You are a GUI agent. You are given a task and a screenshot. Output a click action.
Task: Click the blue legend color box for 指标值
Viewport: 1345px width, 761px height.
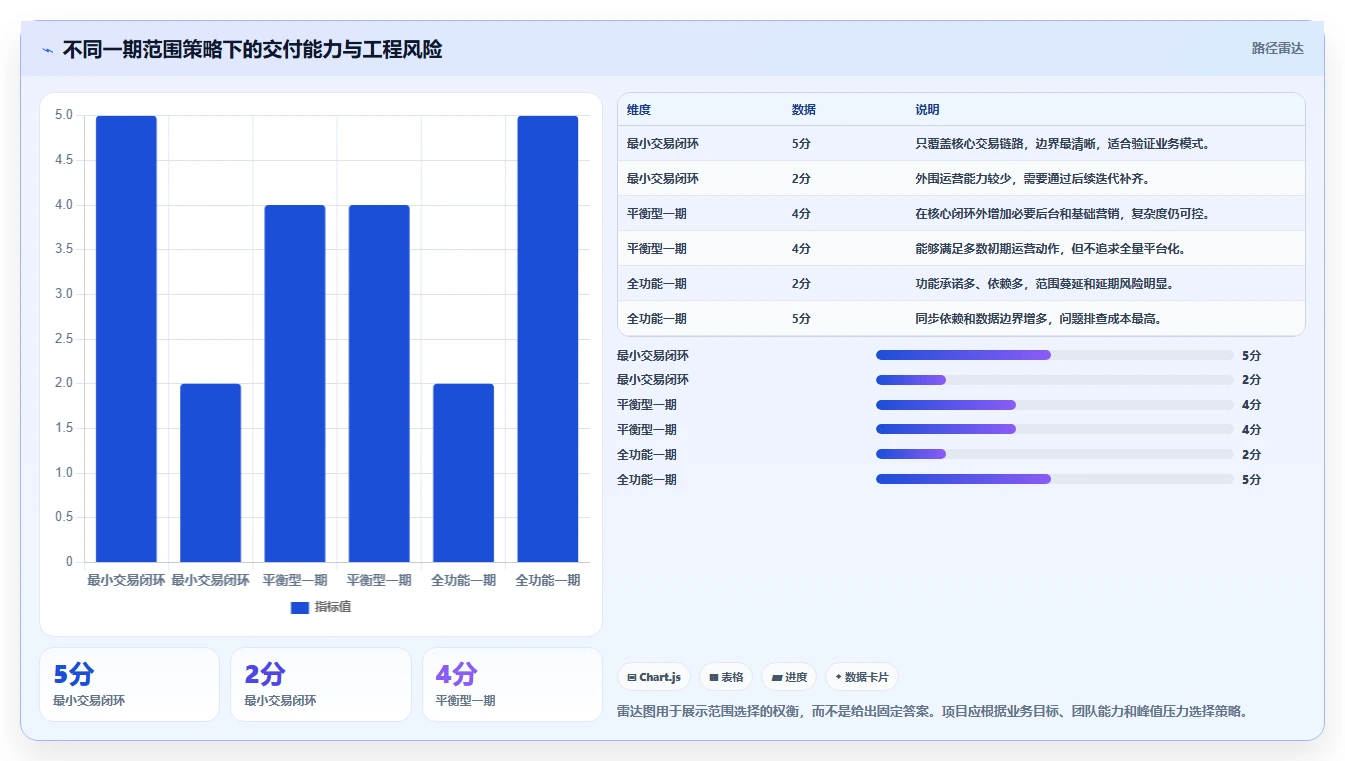[x=299, y=607]
